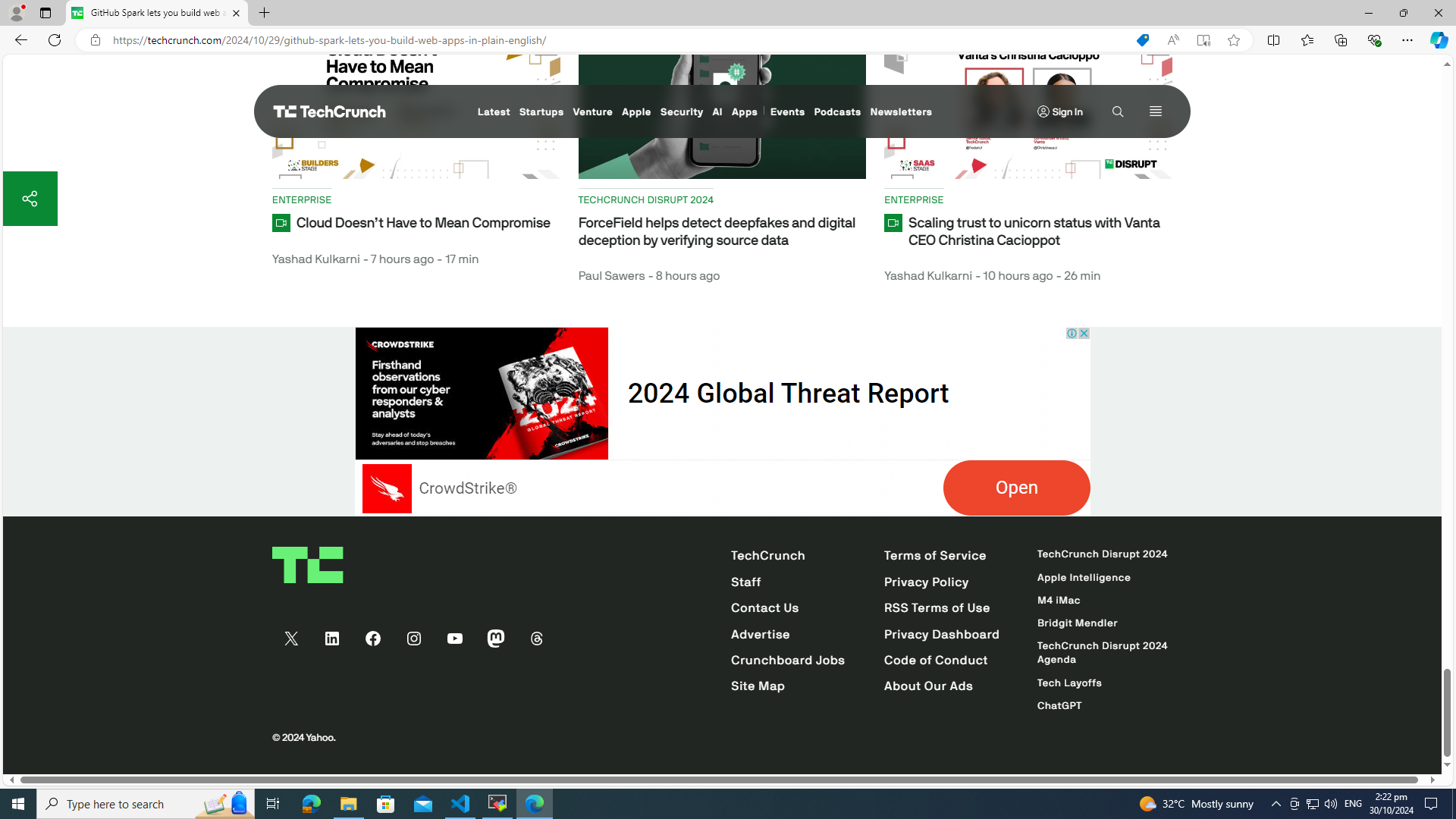The width and height of the screenshot is (1456, 819).
Task: Click the ad's Open button
Action: [x=1017, y=488]
